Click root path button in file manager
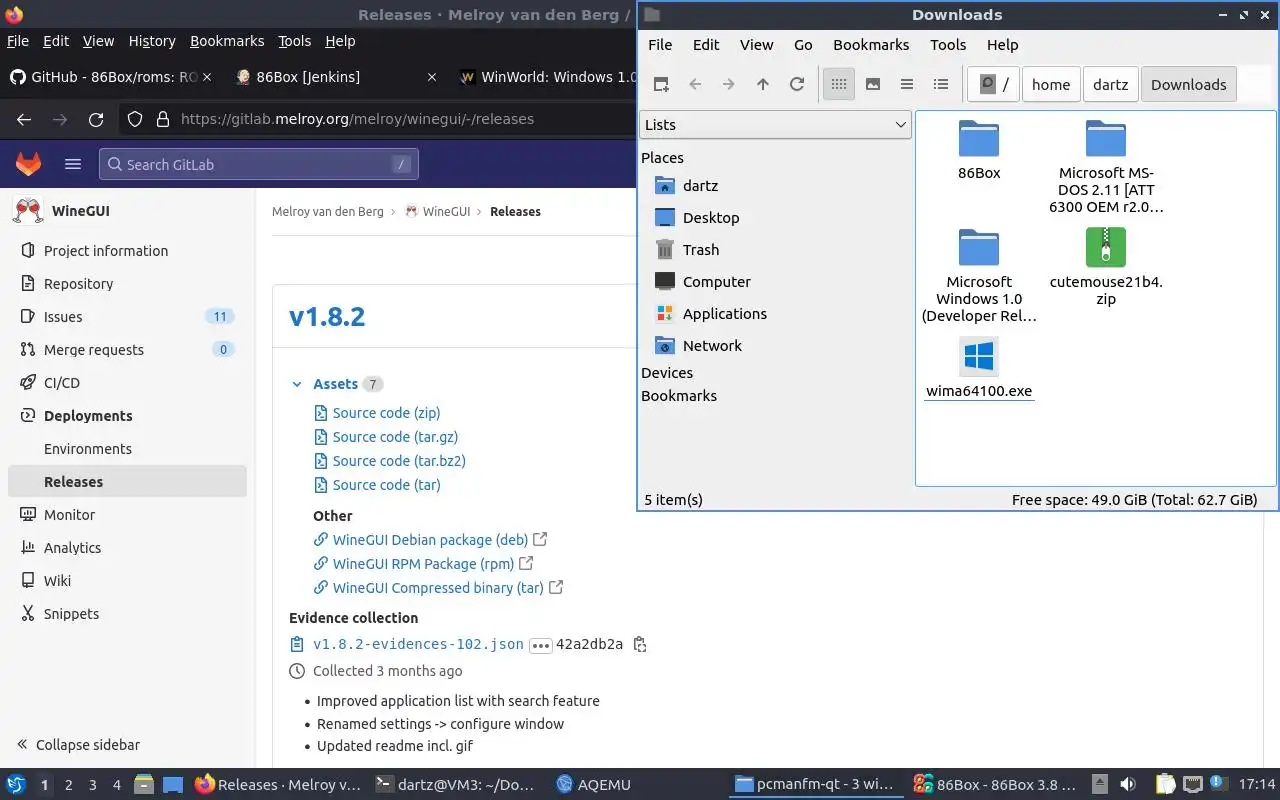1280x800 pixels. point(994,85)
